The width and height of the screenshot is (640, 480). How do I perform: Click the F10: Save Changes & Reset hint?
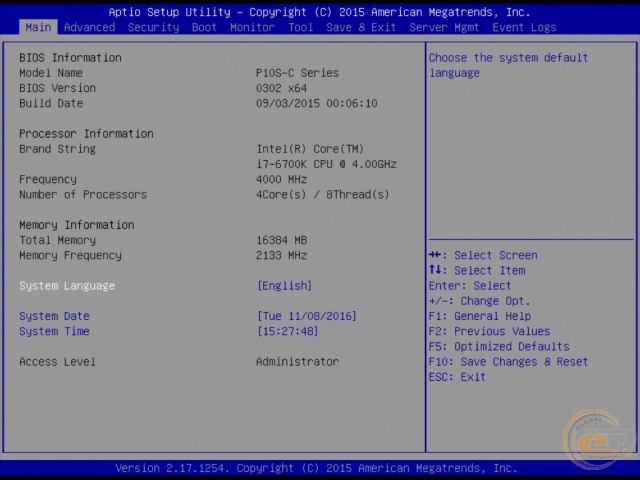pos(508,362)
